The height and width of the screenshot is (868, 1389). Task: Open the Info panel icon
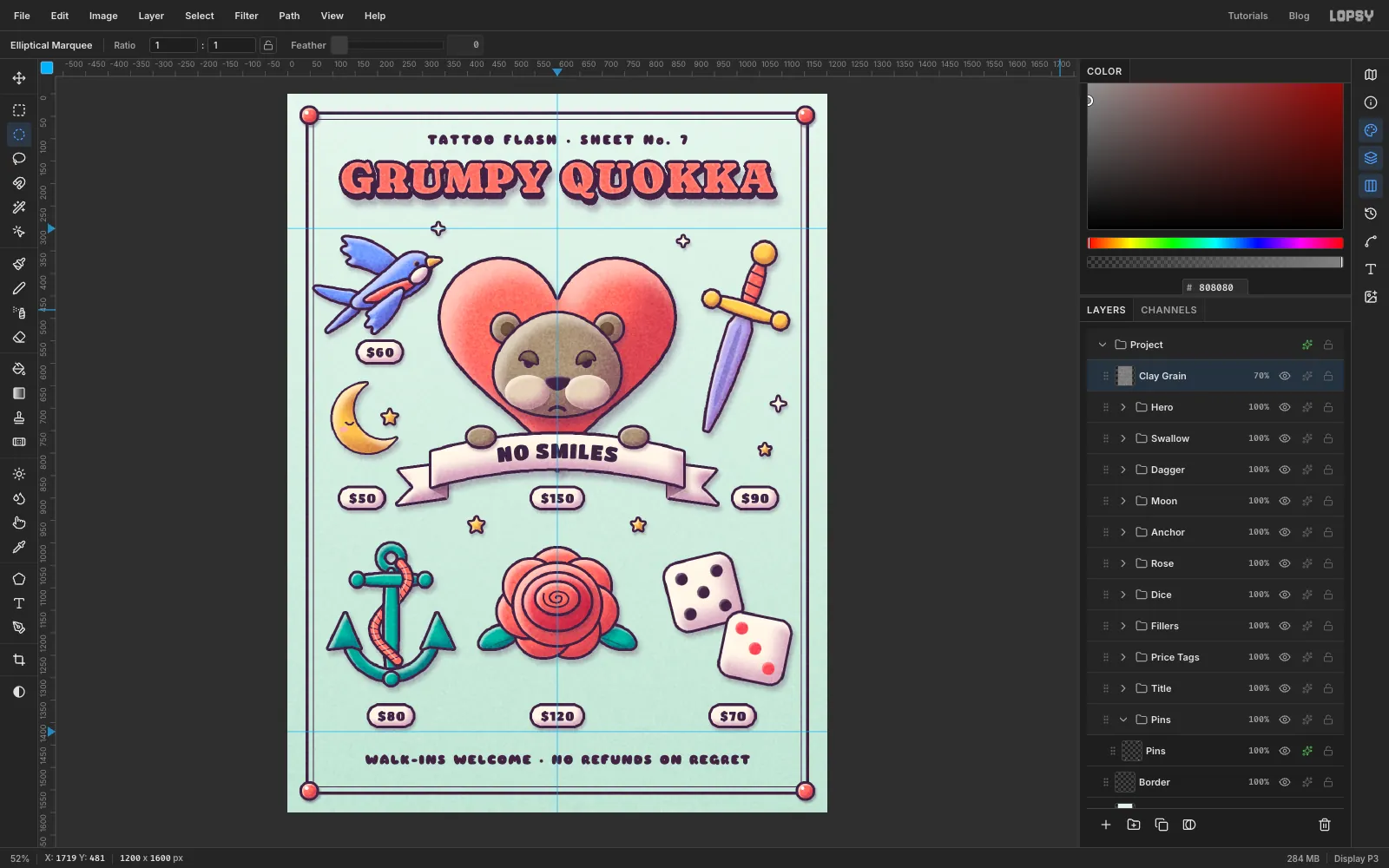(1371, 102)
